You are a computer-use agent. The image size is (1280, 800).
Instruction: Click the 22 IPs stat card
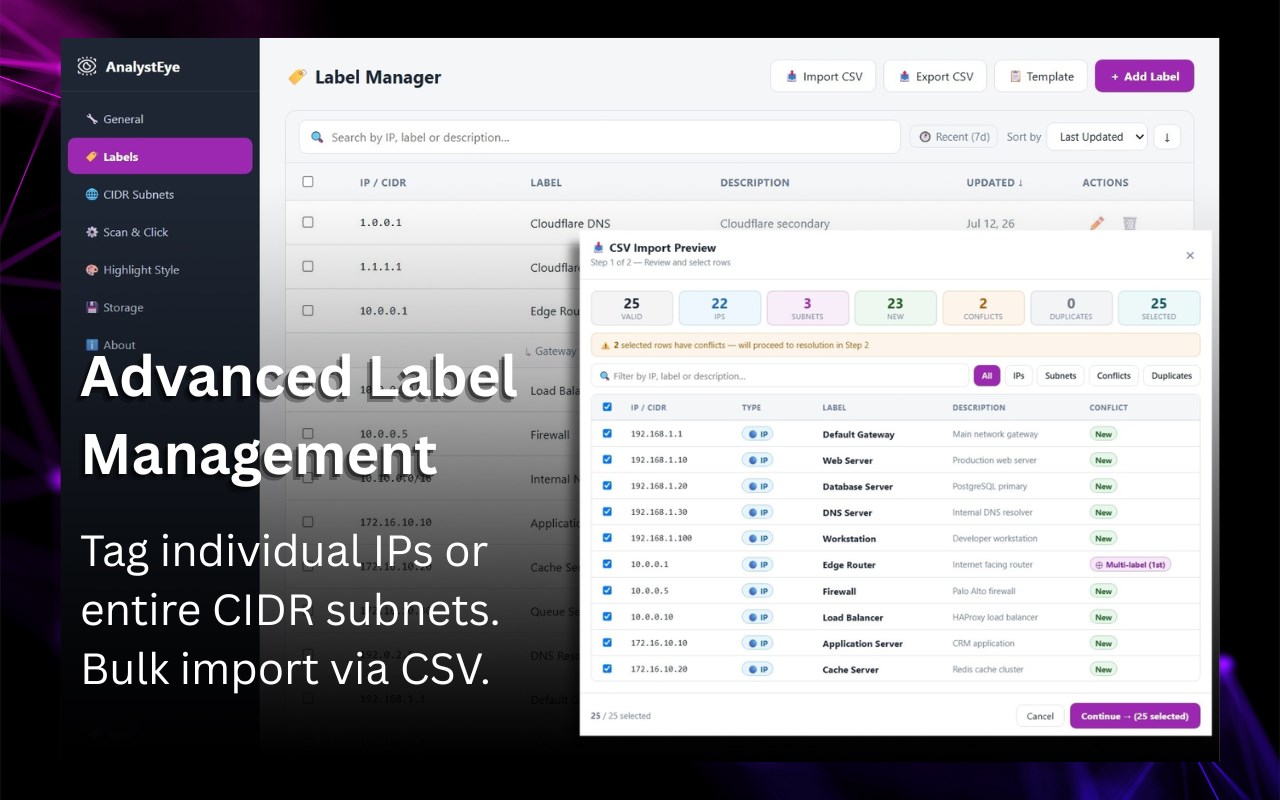click(x=720, y=308)
